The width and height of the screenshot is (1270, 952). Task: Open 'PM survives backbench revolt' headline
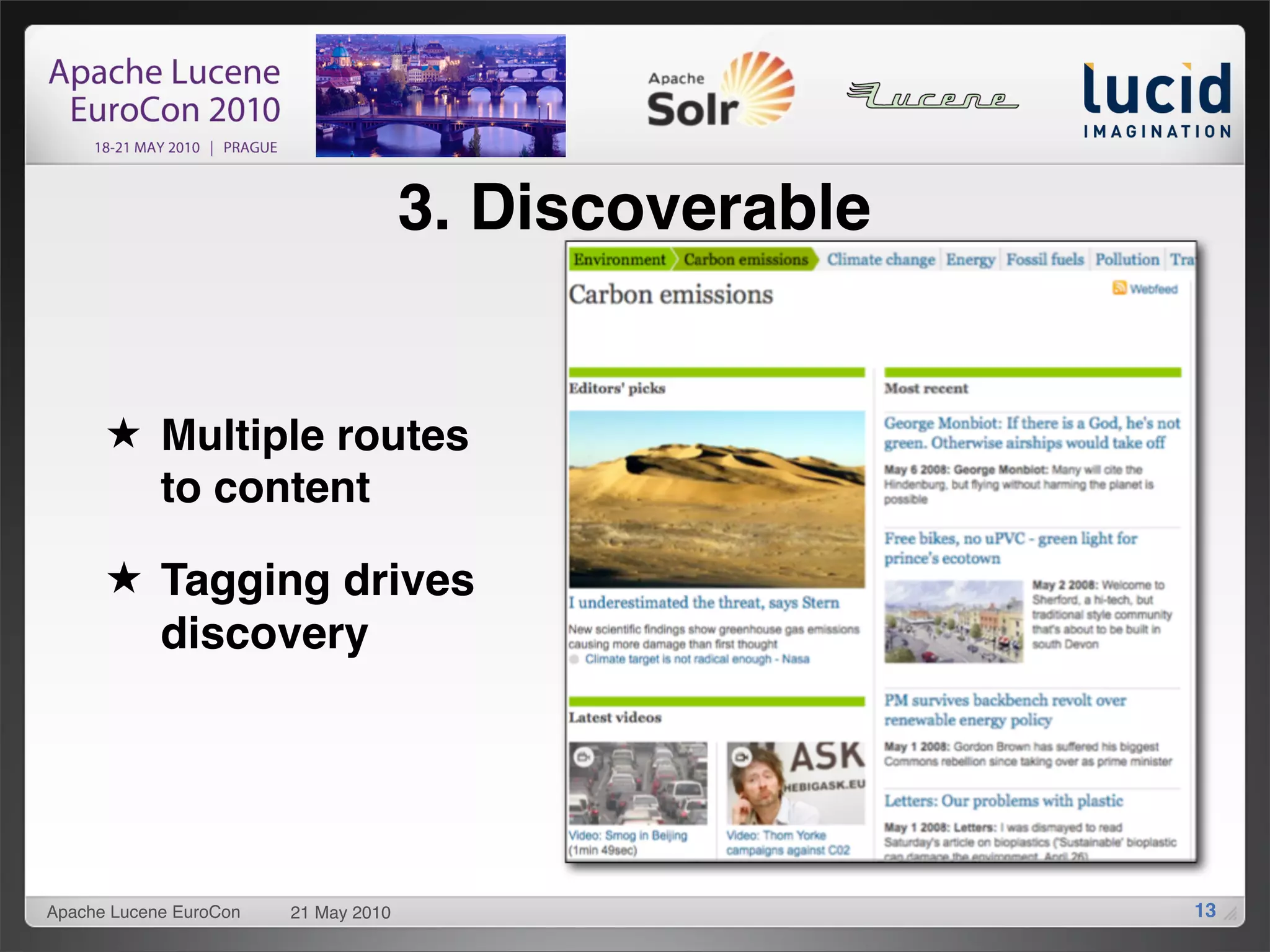(x=1005, y=710)
